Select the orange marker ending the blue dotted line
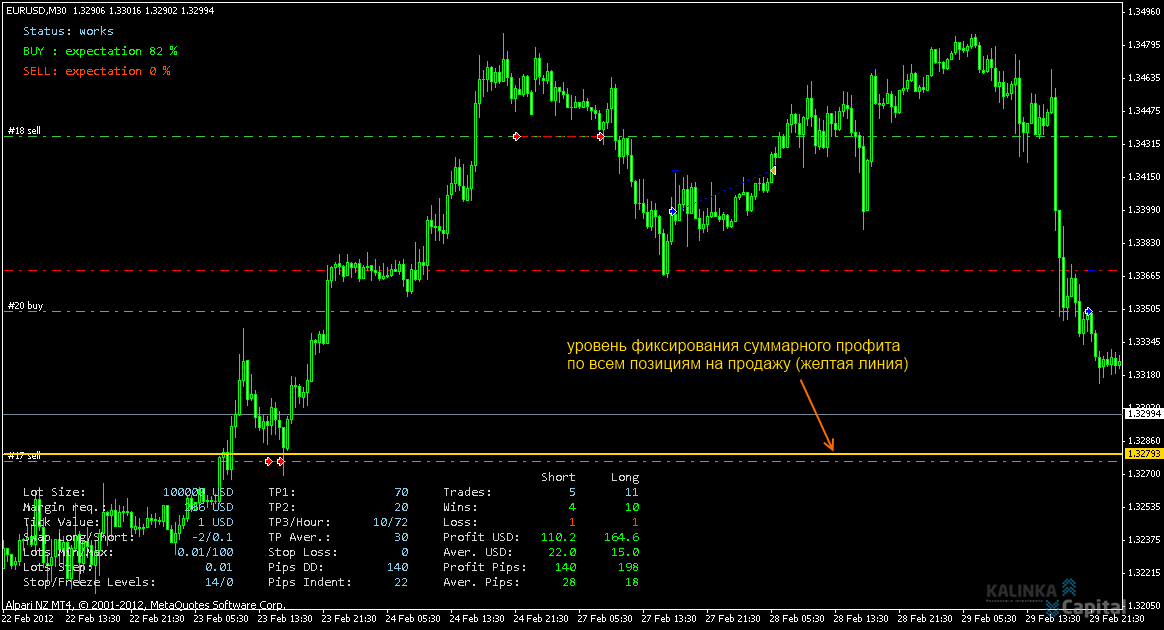Screen dimensions: 1164x630 click(x=773, y=171)
